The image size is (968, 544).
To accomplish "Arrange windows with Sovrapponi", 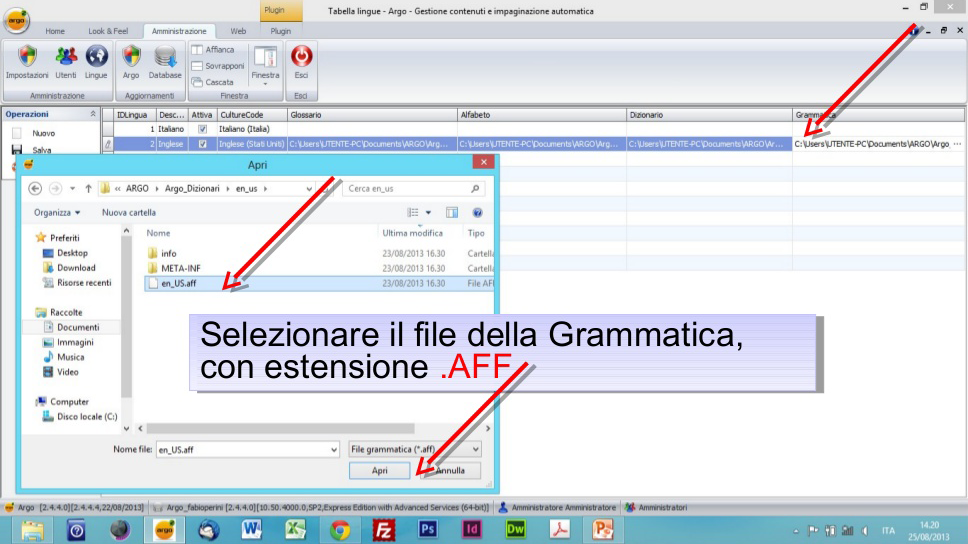I will point(218,65).
